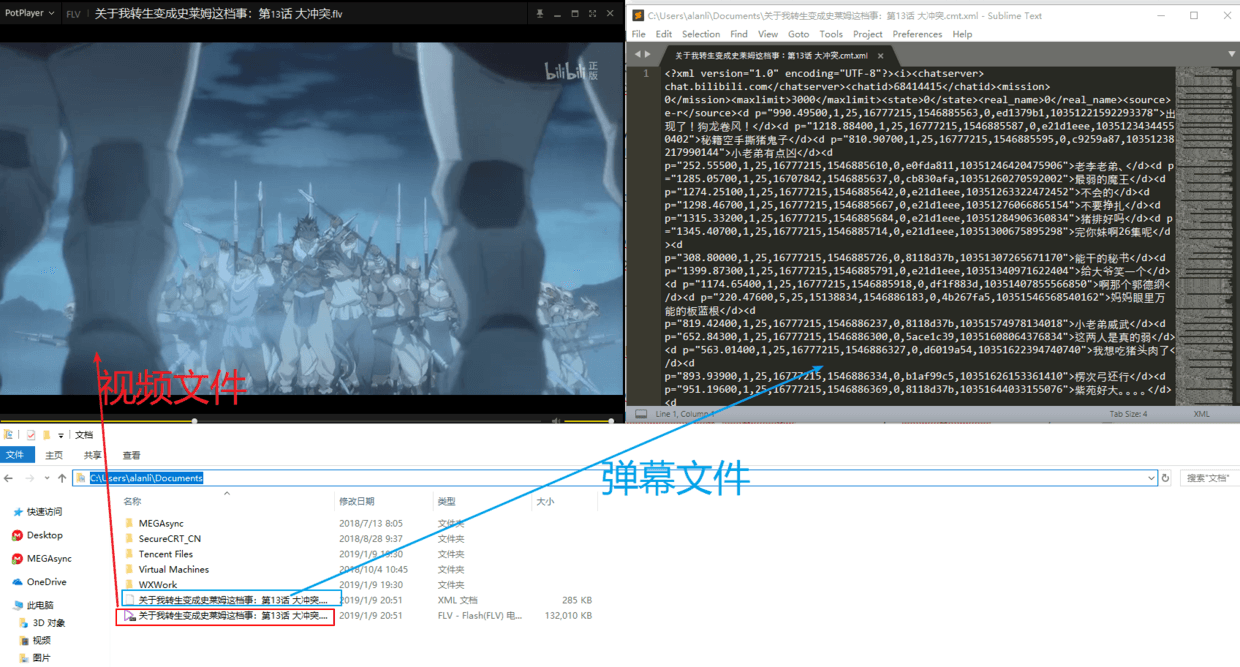Image resolution: width=1240 pixels, height=667 pixels.
Task: Go up one folder level
Action: pyautogui.click(x=61, y=478)
